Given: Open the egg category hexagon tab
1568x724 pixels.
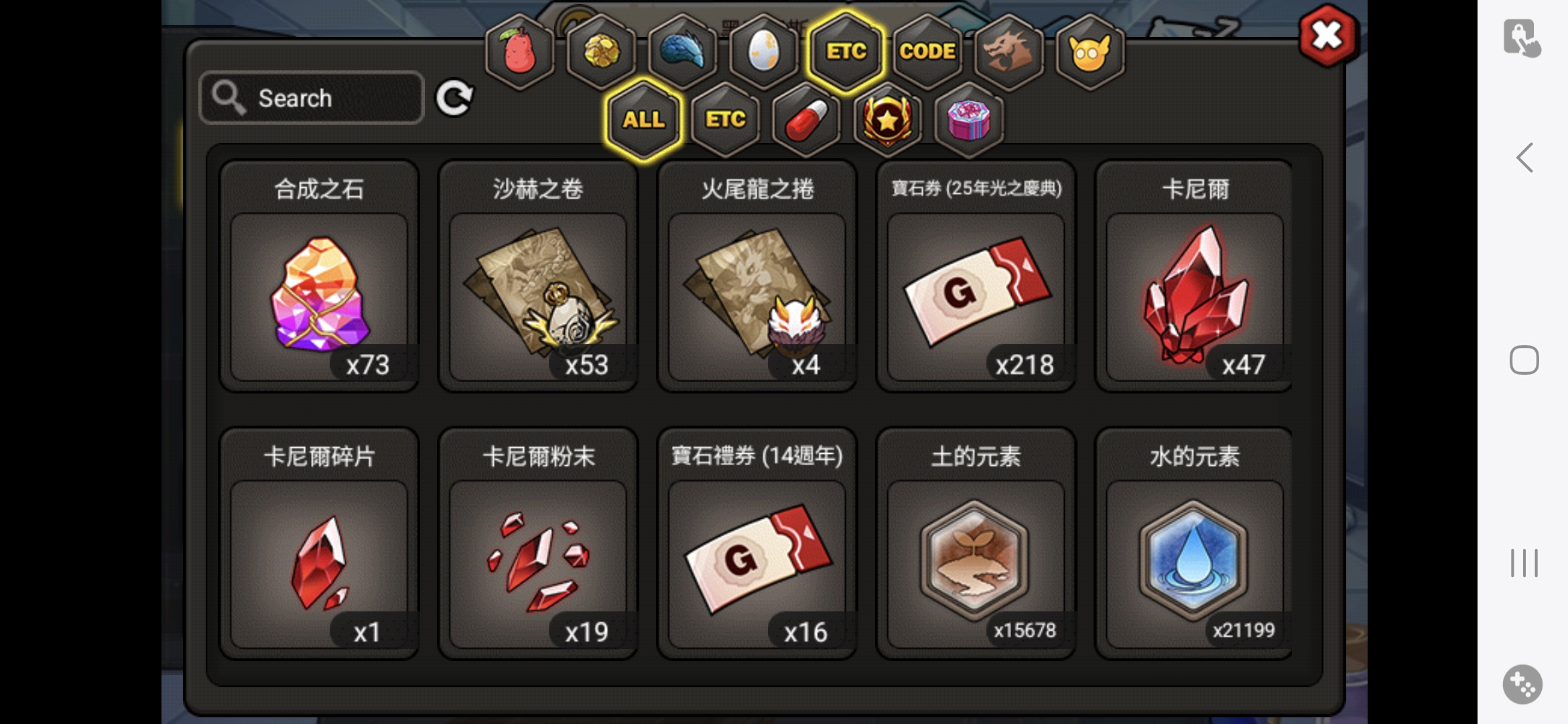Looking at the screenshot, I should [764, 52].
